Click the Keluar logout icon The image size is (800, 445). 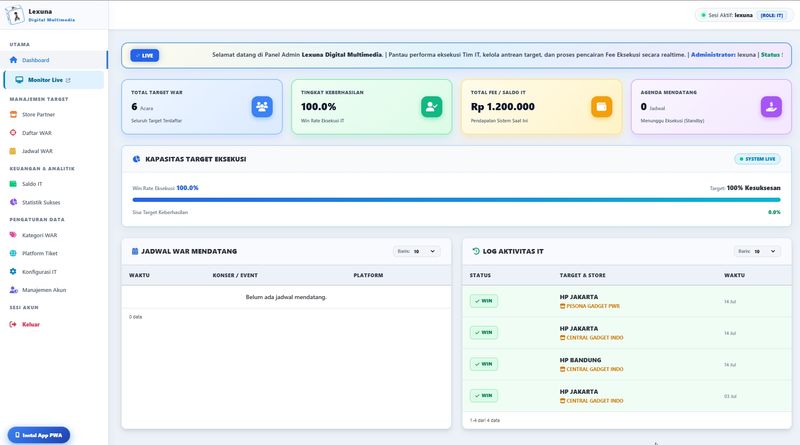tap(13, 324)
